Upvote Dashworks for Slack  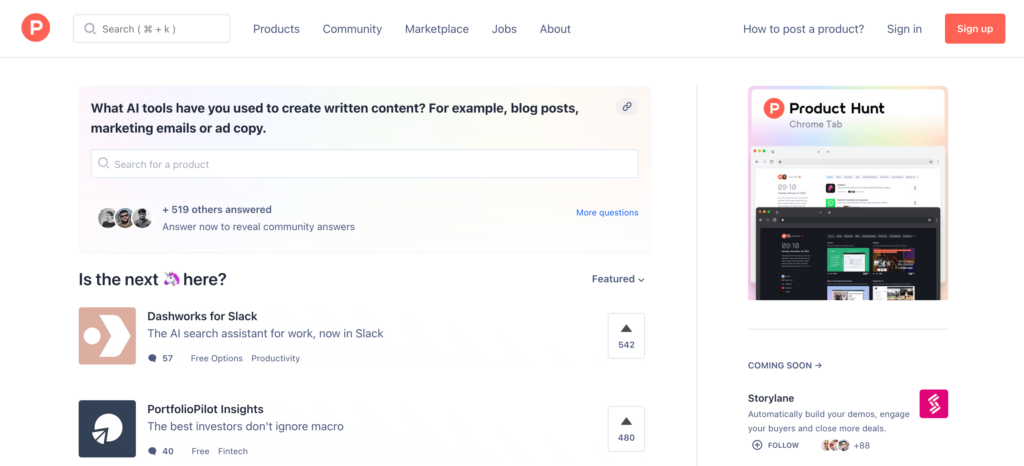pos(626,336)
